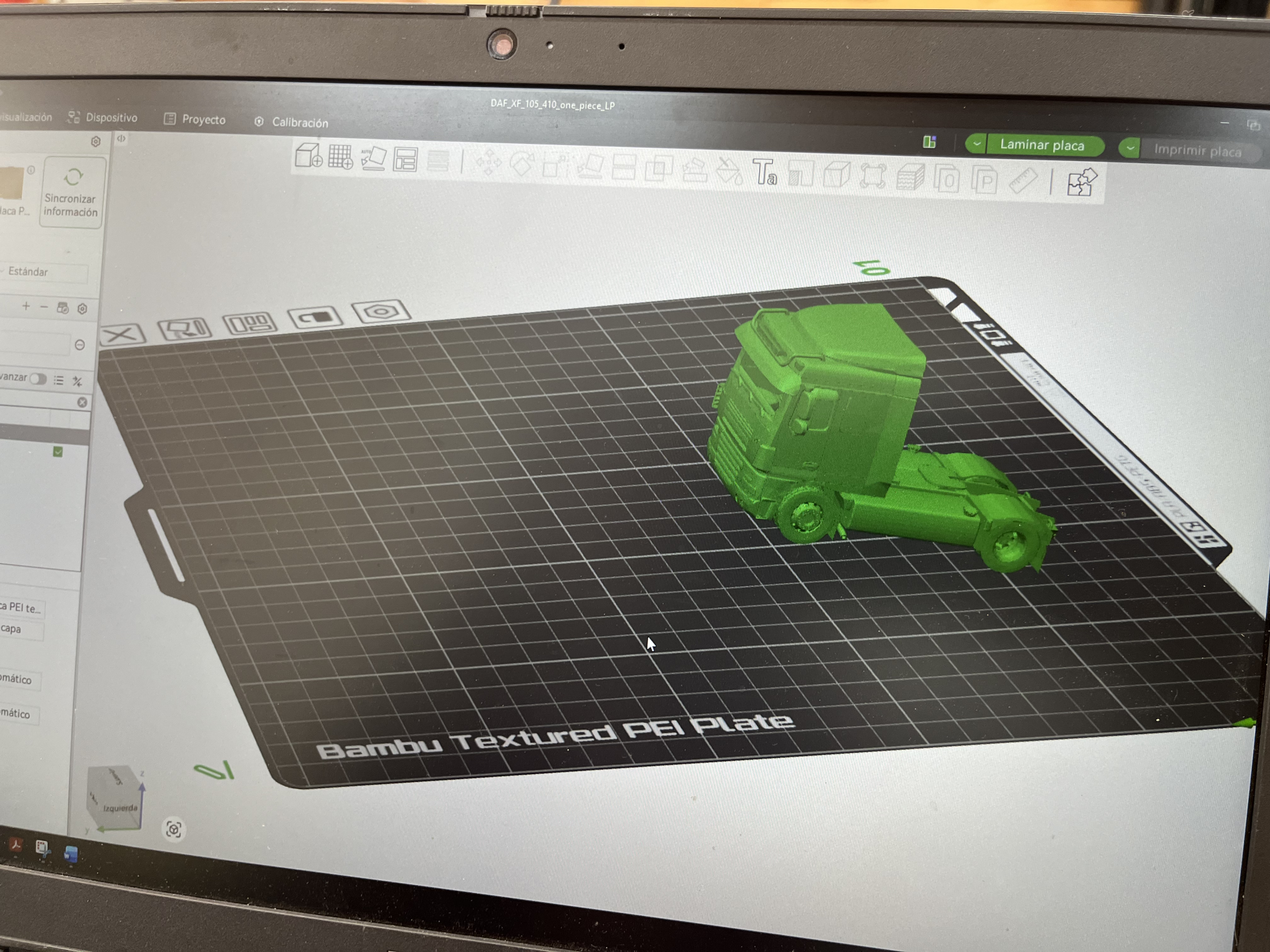1270x952 pixels.
Task: Expand dropdown arrow beside Imprimir placa
Action: pos(1129,148)
